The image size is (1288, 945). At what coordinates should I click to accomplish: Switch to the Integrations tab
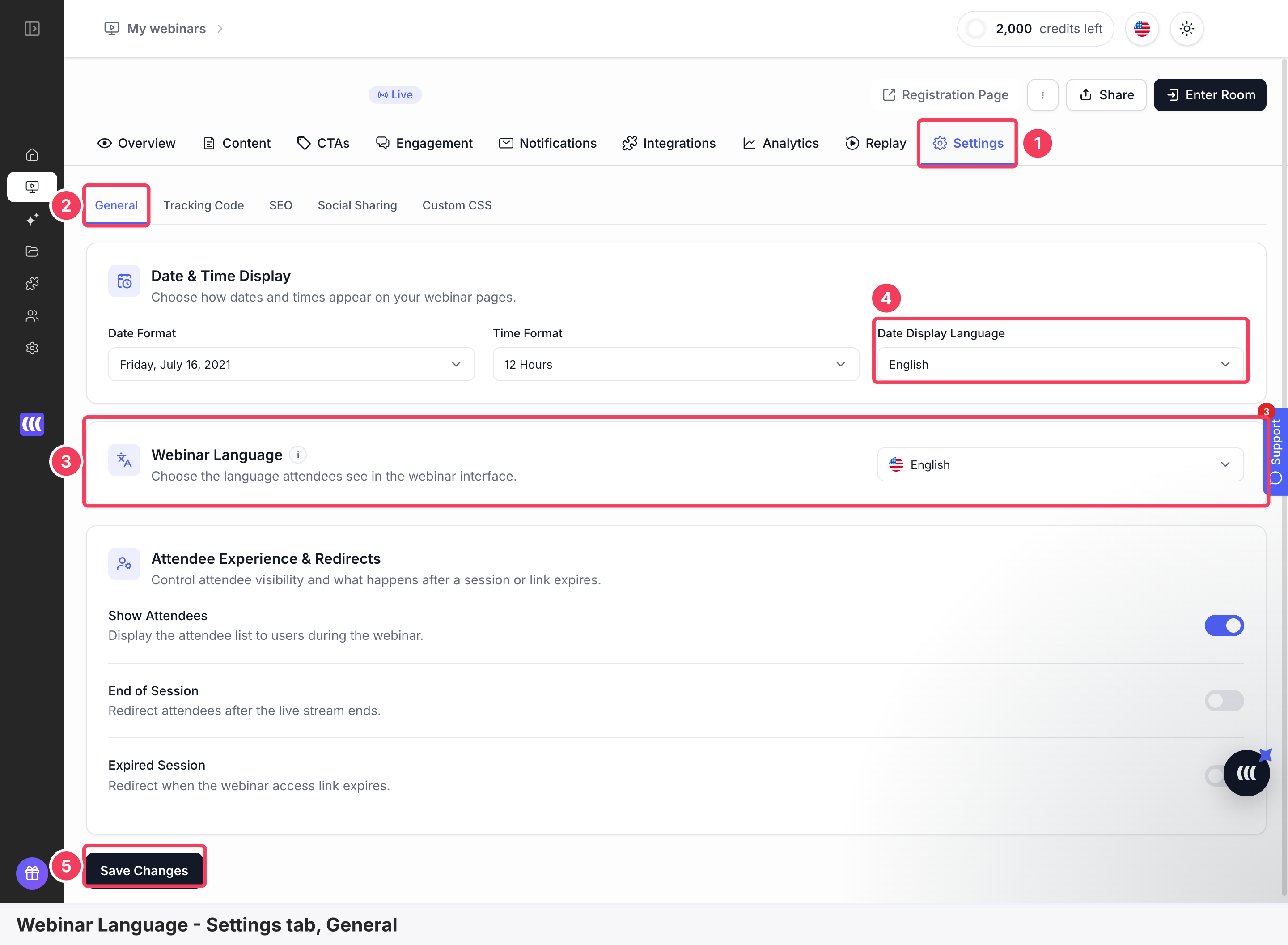pyautogui.click(x=668, y=143)
